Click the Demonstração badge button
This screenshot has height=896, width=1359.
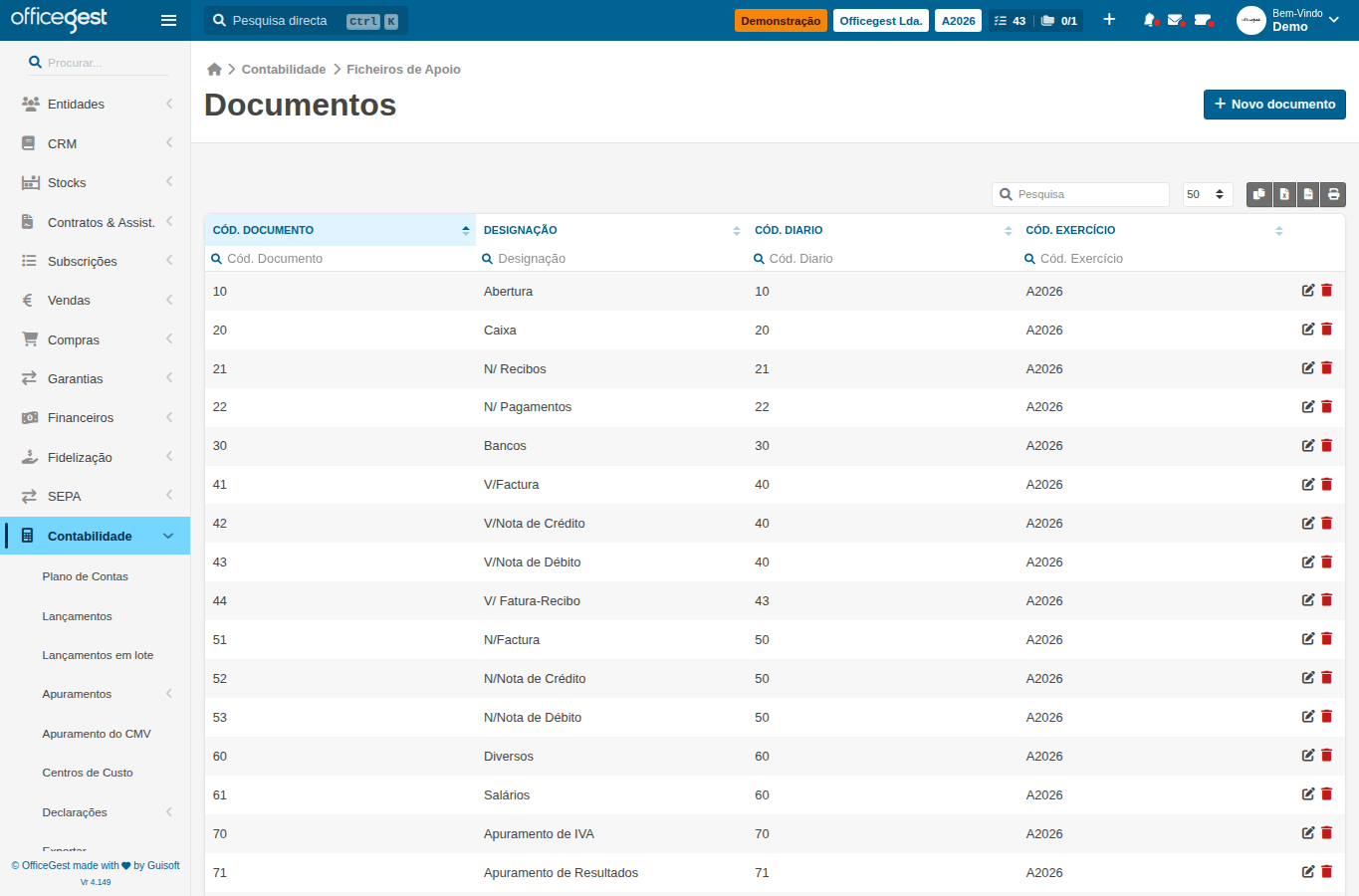pos(781,21)
